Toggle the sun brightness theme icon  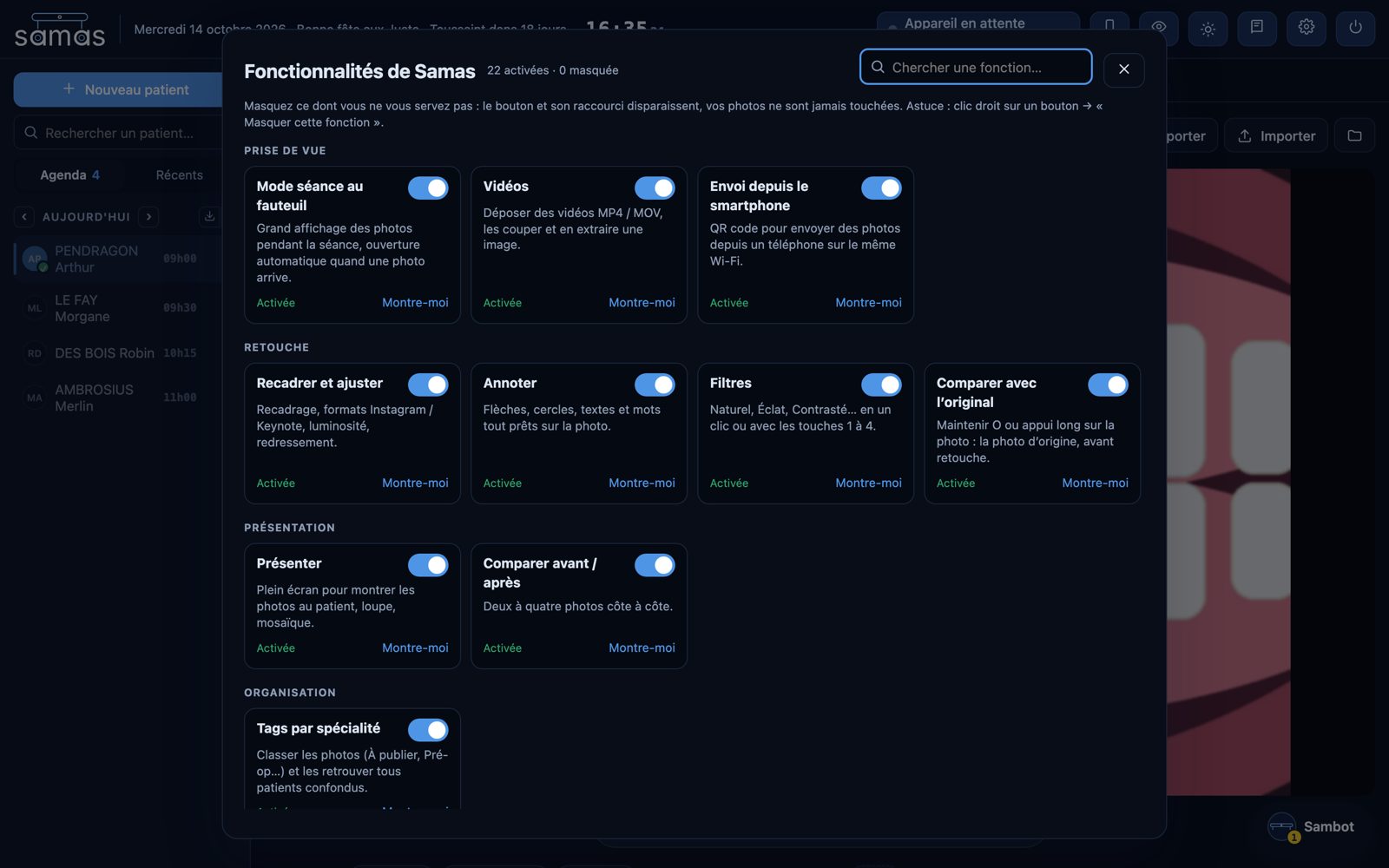click(1208, 28)
